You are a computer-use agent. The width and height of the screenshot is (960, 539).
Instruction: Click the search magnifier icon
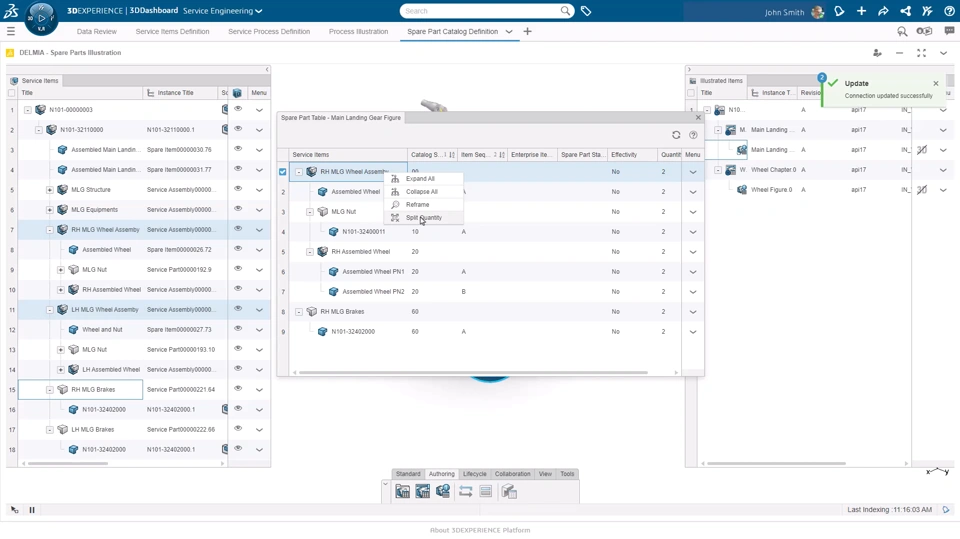(x=565, y=11)
